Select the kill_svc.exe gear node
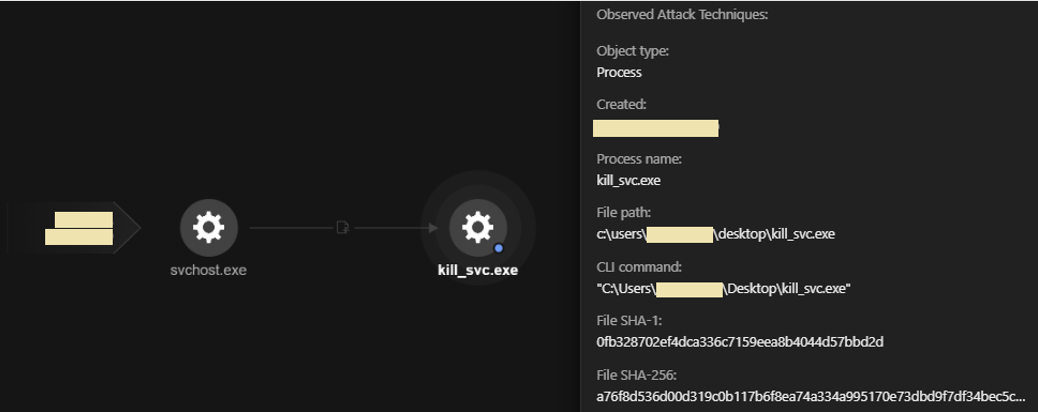The image size is (1038, 412). tap(477, 228)
